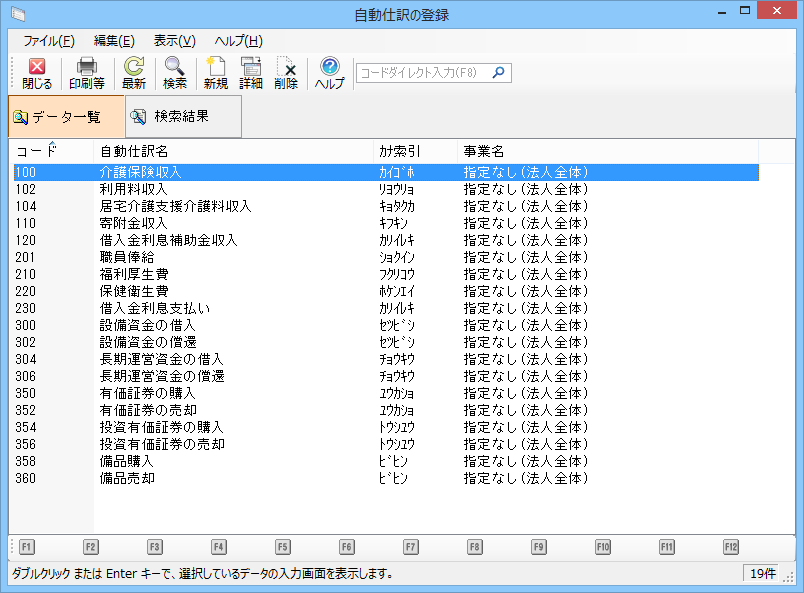Select the データ一覧 tab
The height and width of the screenshot is (593, 804).
tap(66, 117)
